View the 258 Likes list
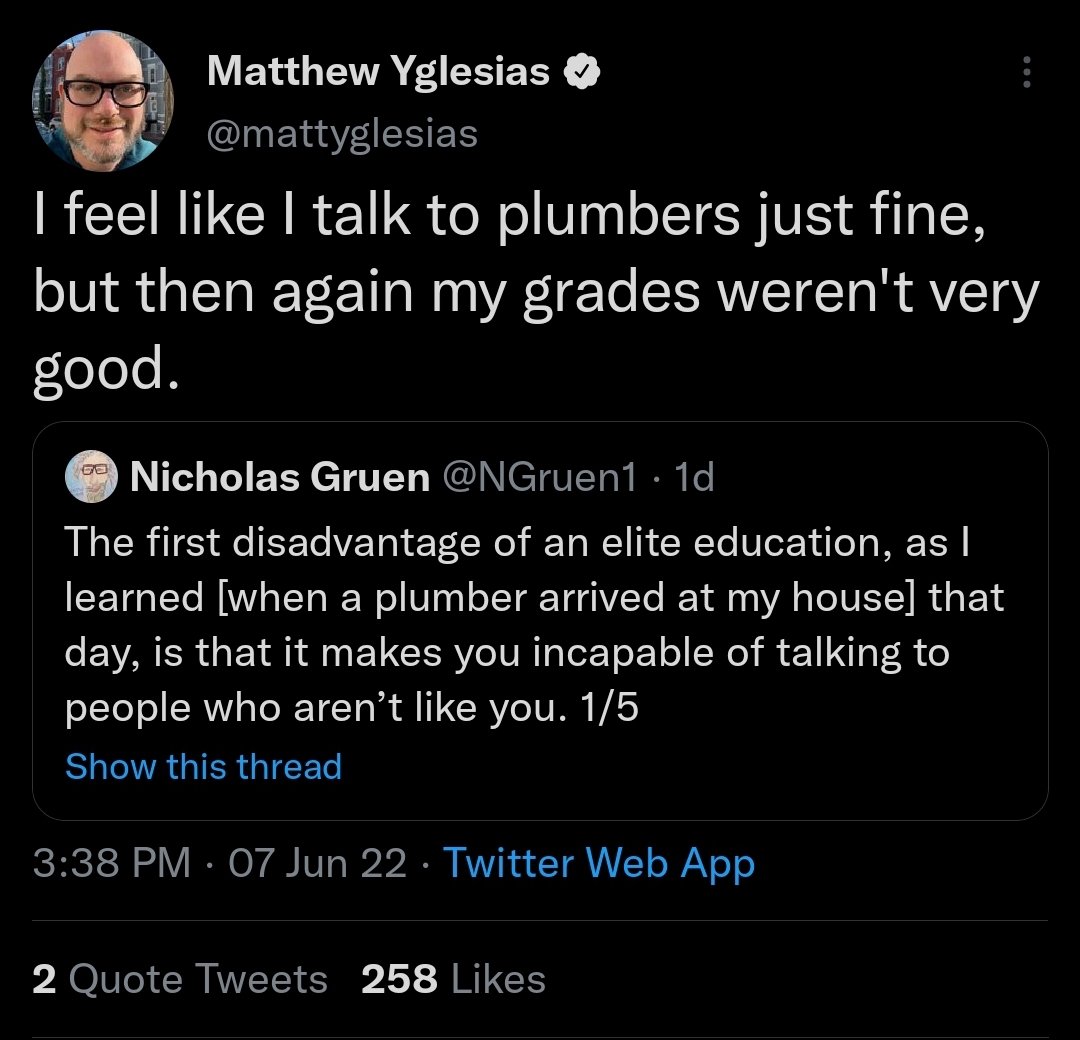 tap(453, 979)
